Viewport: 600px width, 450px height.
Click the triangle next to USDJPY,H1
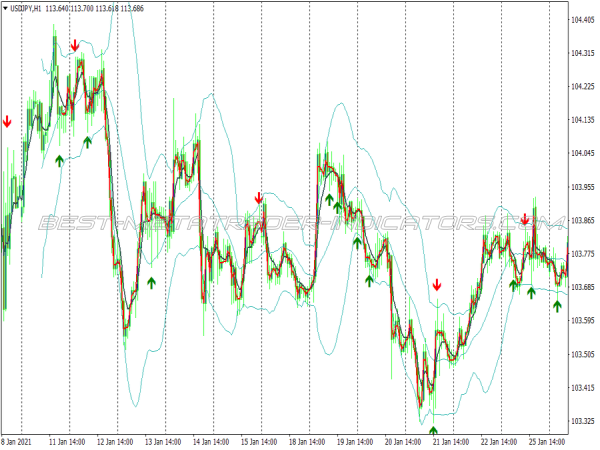5,8
